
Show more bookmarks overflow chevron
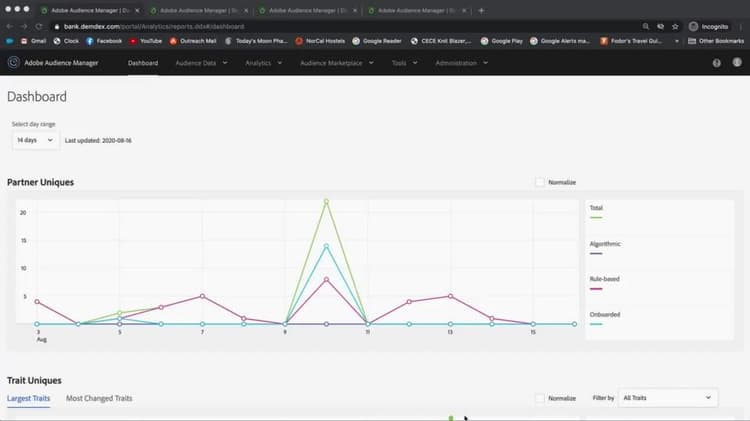pyautogui.click(x=676, y=41)
